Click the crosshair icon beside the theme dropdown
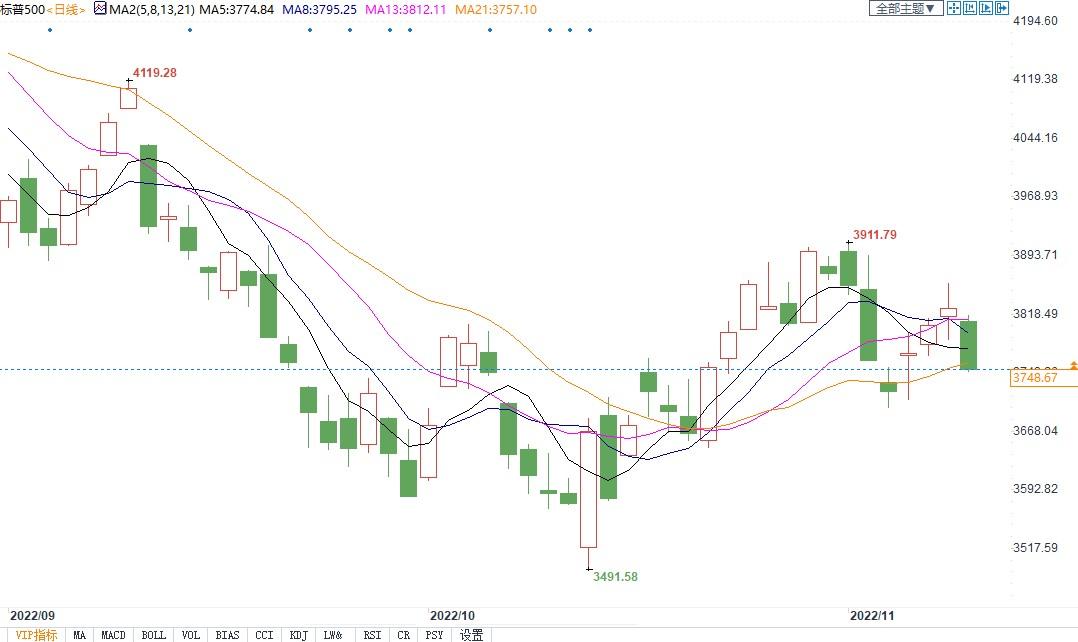The height and width of the screenshot is (642, 1078). pos(954,8)
